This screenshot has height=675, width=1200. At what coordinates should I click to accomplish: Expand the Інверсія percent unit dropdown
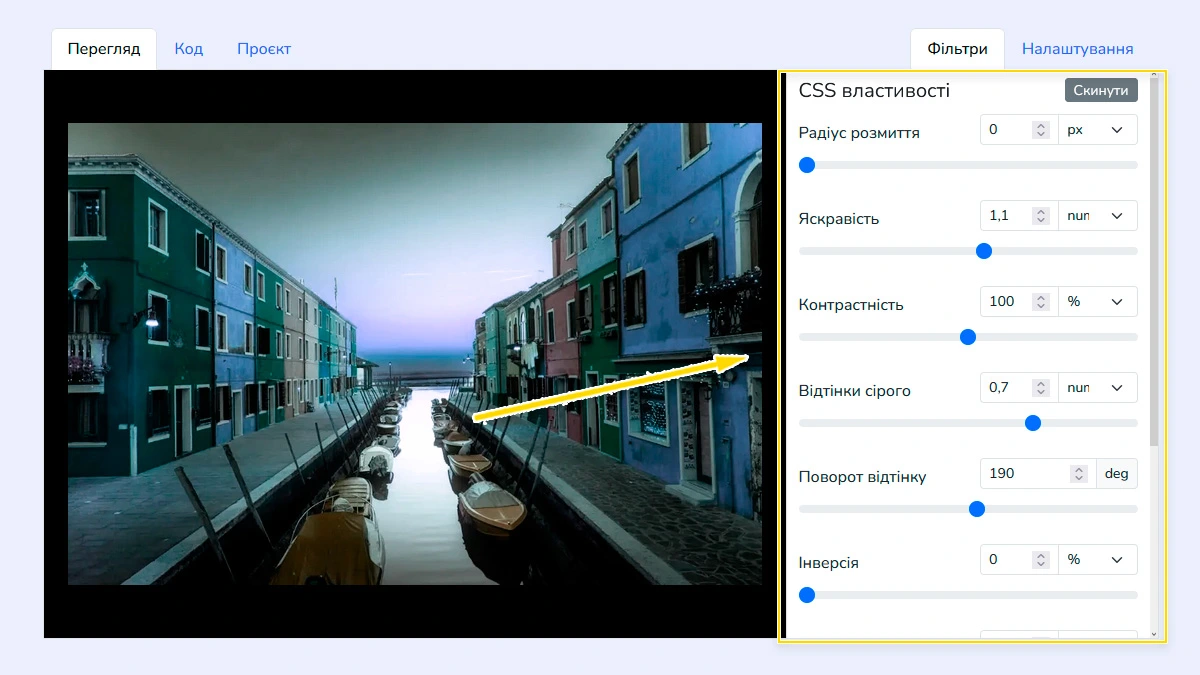click(1097, 560)
